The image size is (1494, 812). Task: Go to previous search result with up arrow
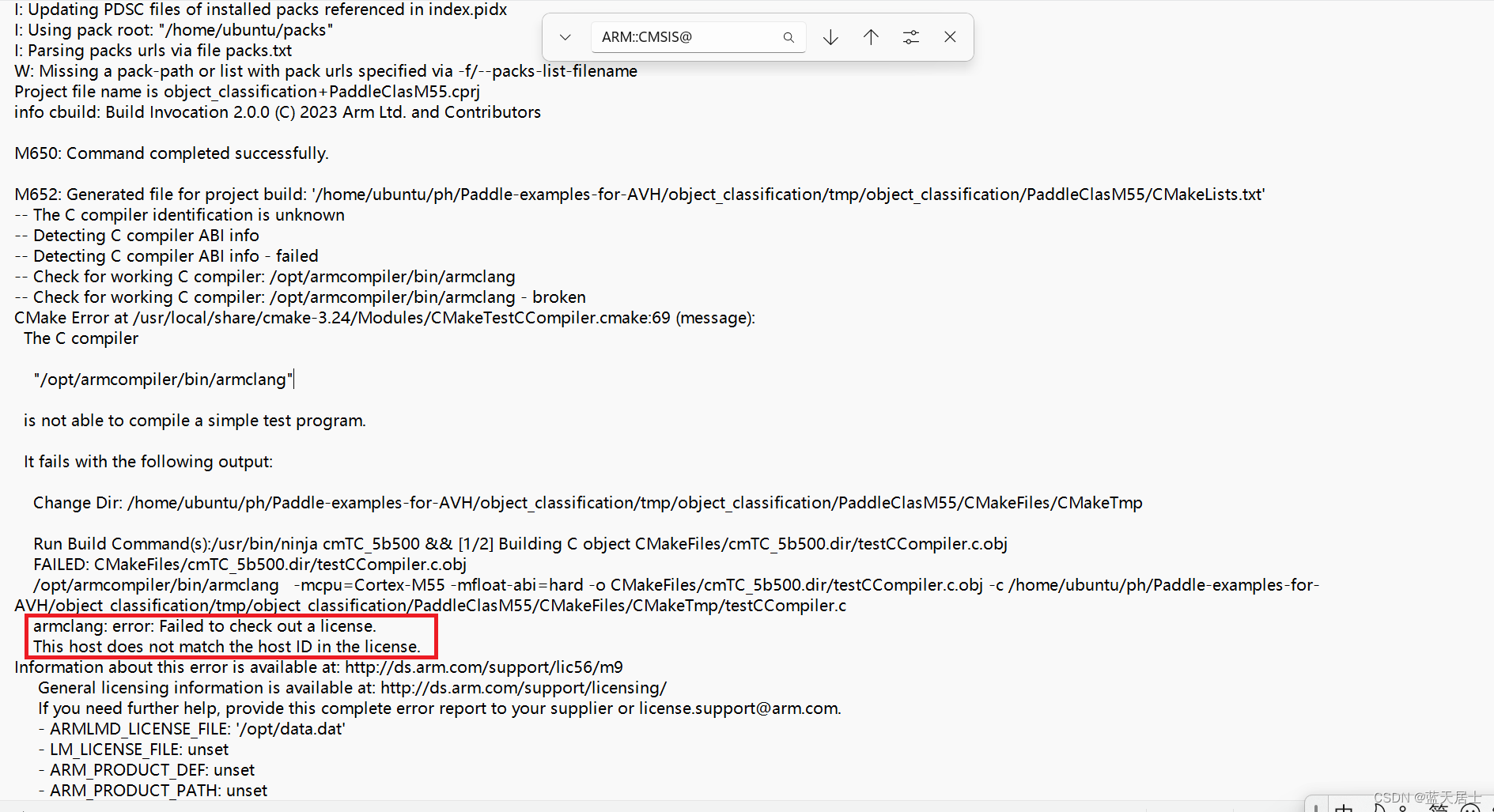click(x=870, y=36)
